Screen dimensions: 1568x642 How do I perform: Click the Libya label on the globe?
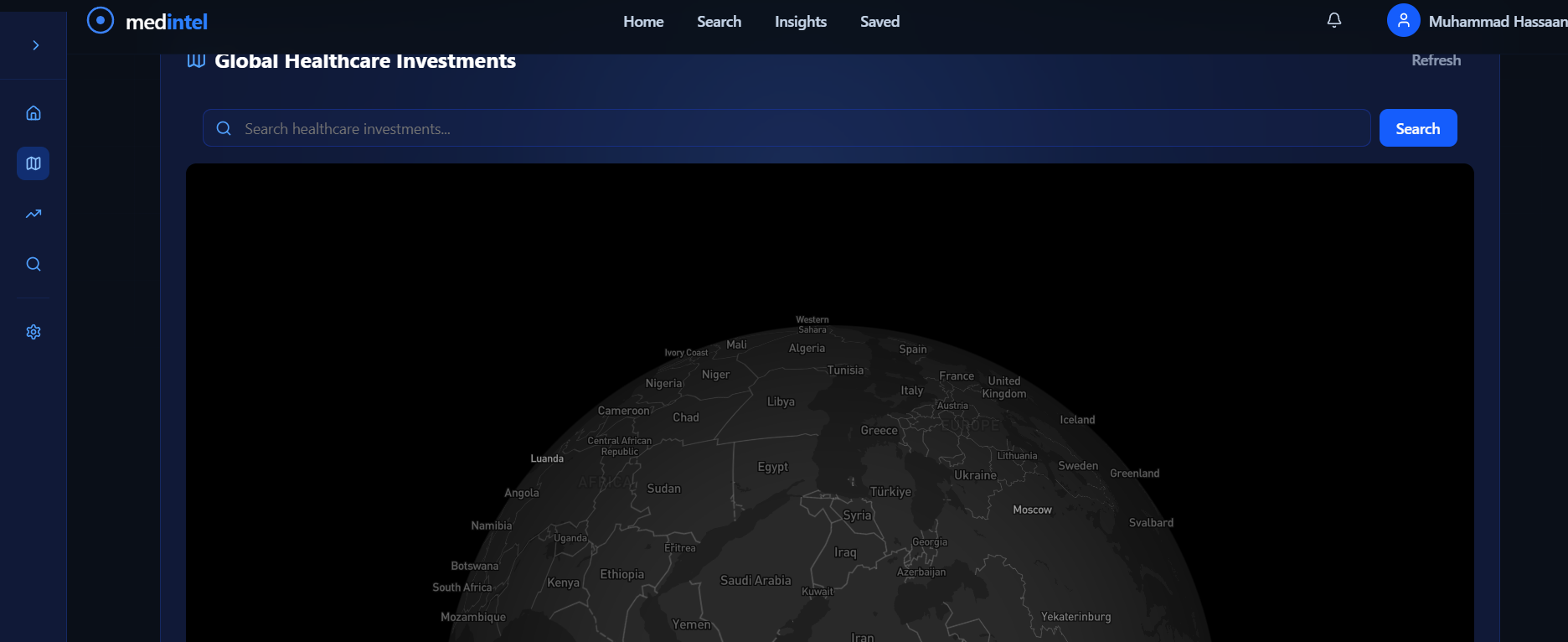tap(781, 401)
